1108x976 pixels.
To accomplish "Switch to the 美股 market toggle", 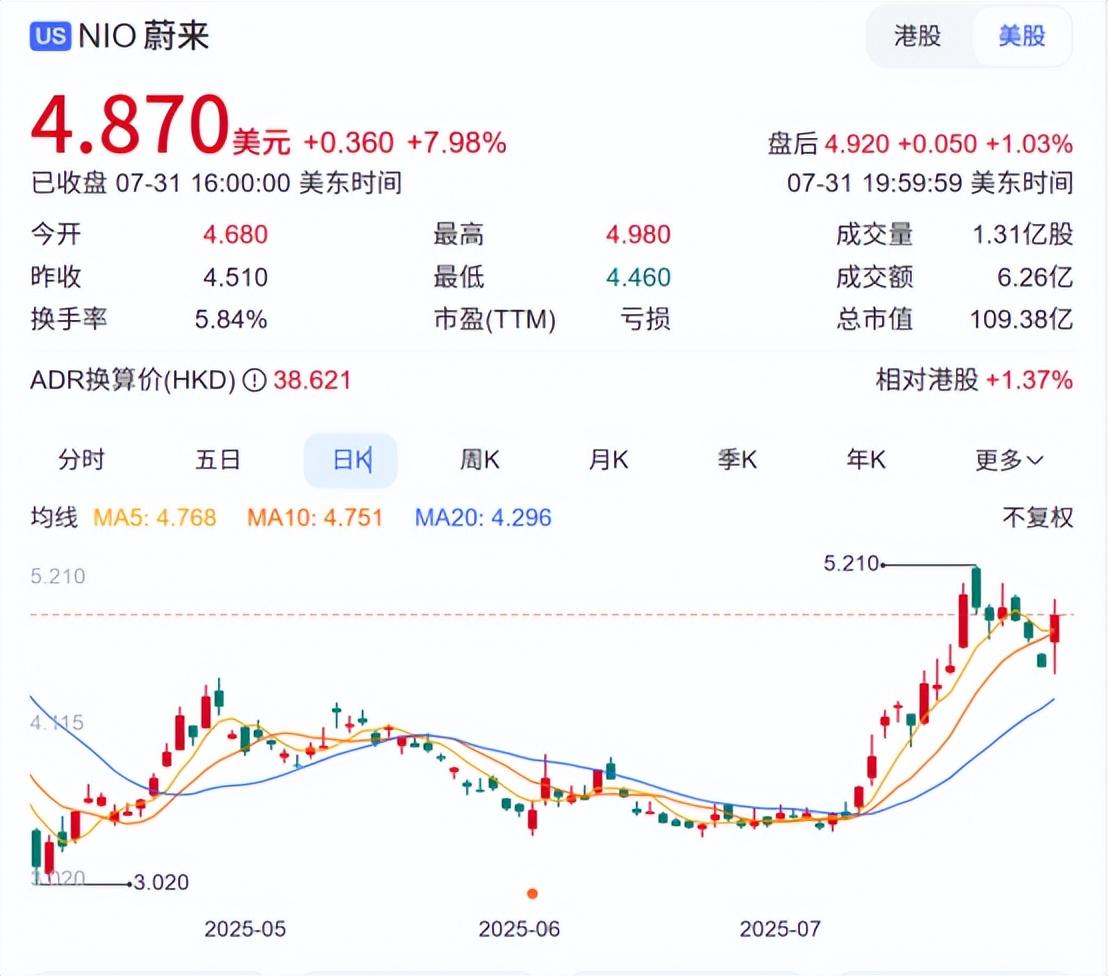I will 1022,35.
